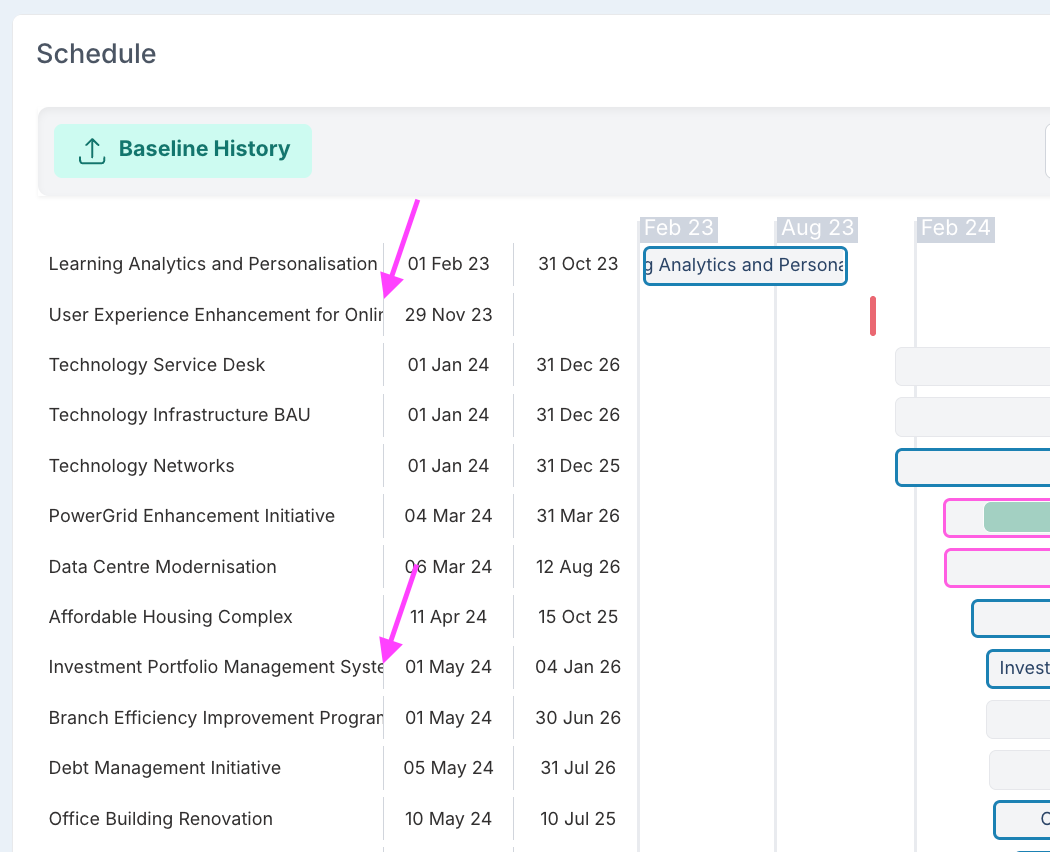Click the Technology Networks blue Gantt bar

[x=972, y=467]
